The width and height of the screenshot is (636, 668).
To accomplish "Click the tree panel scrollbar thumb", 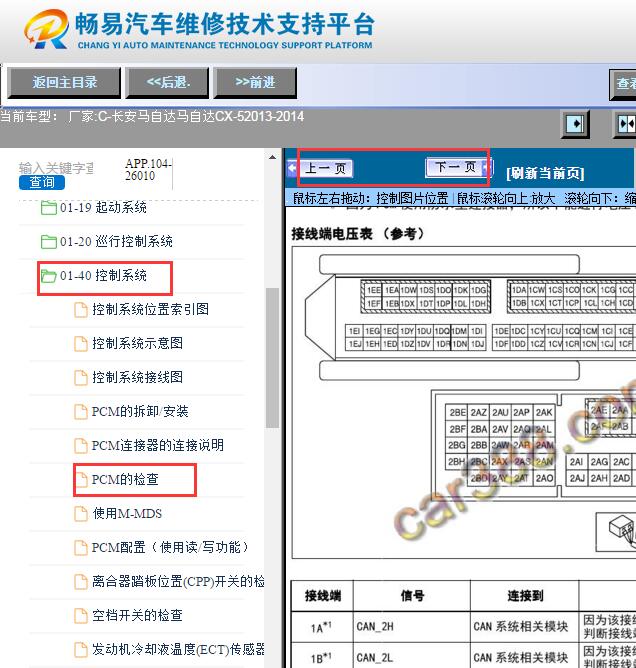I will coord(272,357).
